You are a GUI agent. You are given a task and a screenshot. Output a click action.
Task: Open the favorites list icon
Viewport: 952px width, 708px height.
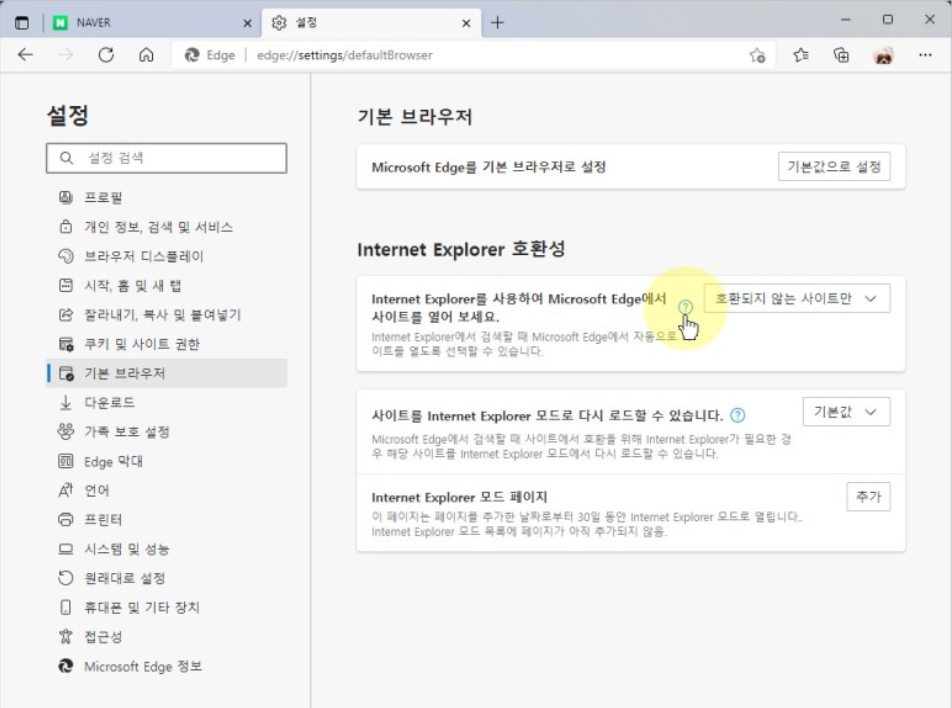[801, 55]
